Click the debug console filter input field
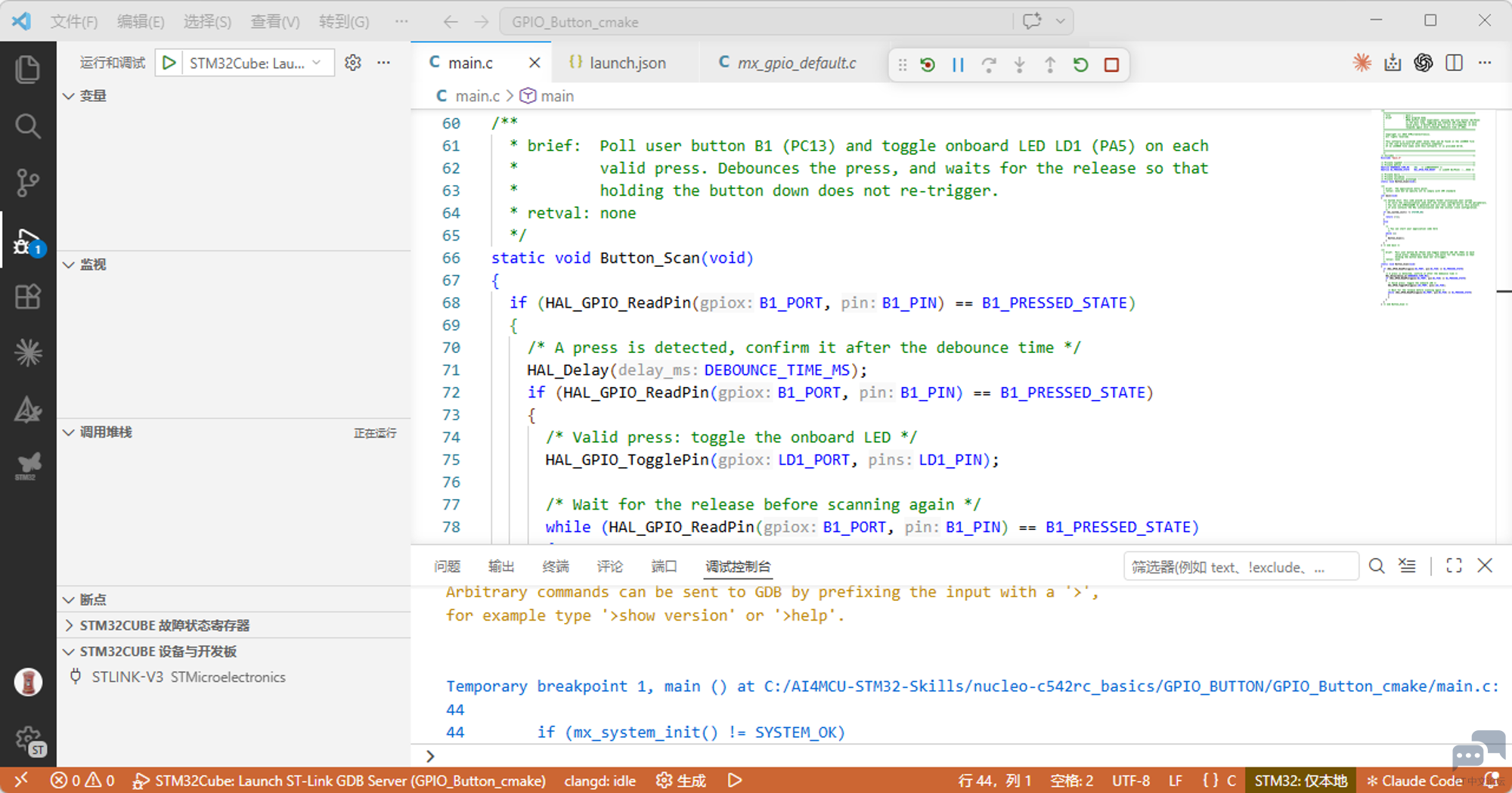1512x793 pixels. 1241,566
